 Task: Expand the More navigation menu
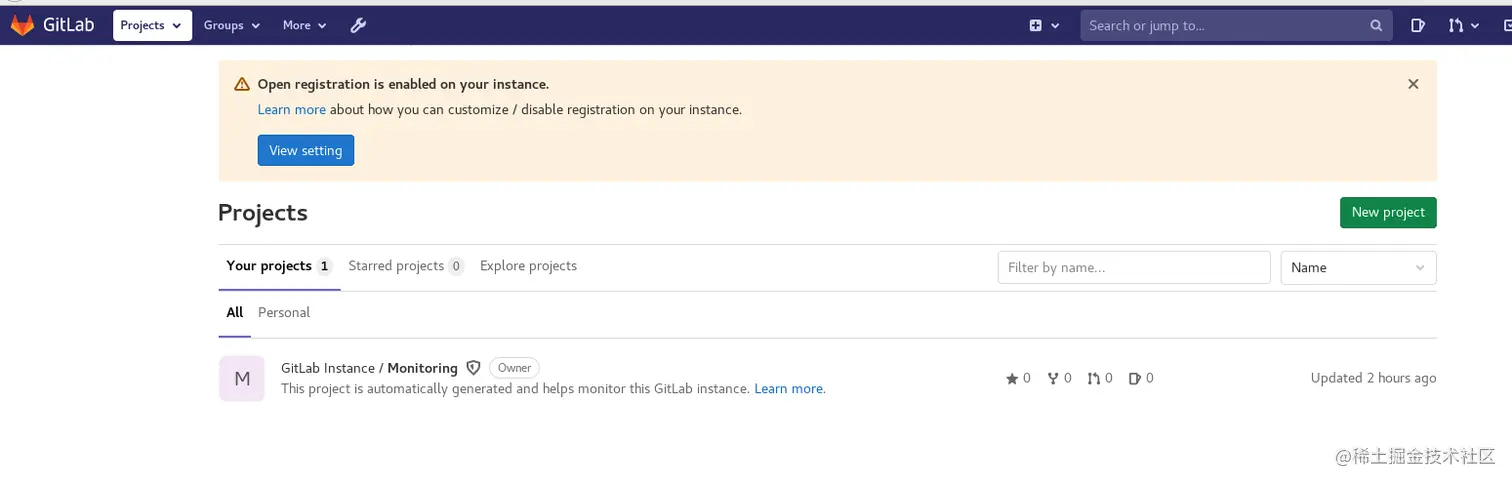click(x=304, y=25)
